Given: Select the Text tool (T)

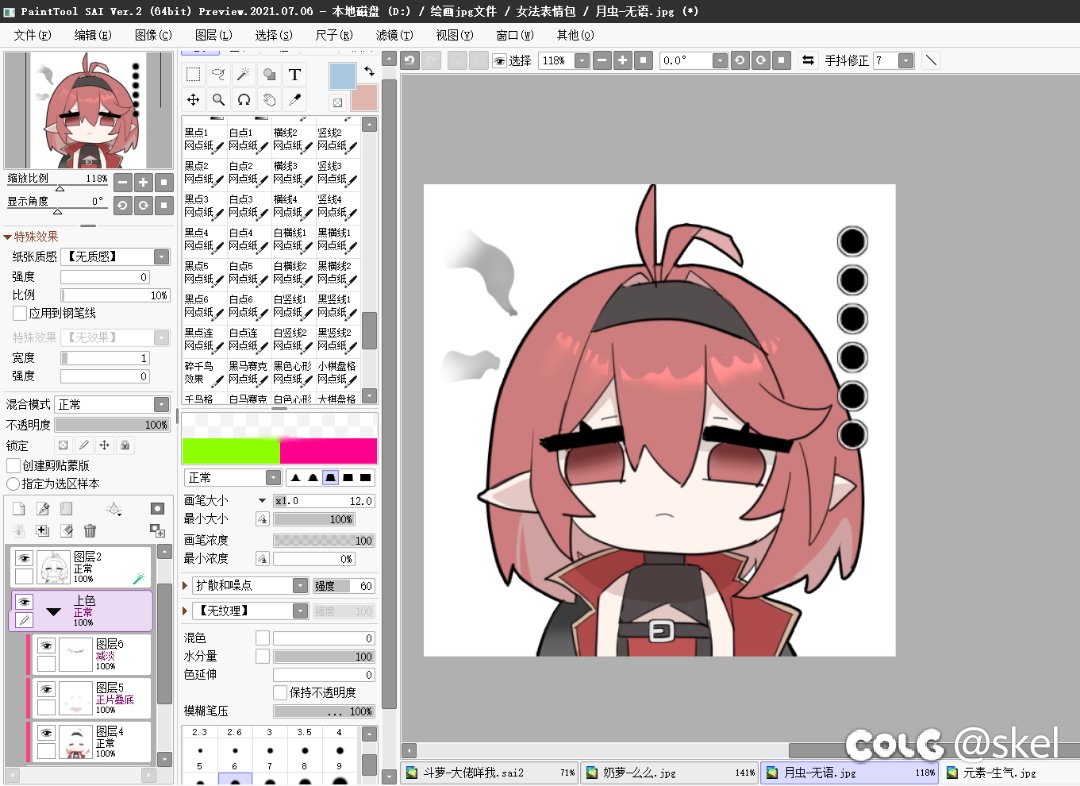Looking at the screenshot, I should pos(295,74).
